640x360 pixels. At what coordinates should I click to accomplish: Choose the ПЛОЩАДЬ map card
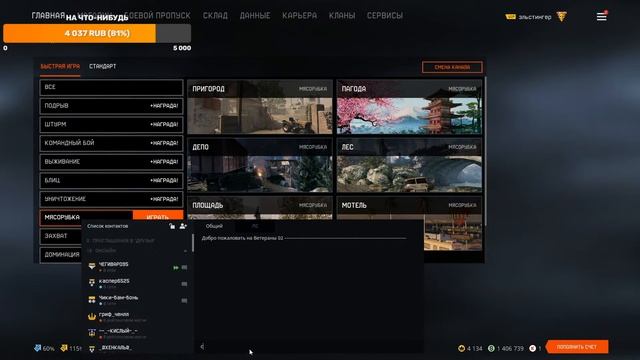260,208
